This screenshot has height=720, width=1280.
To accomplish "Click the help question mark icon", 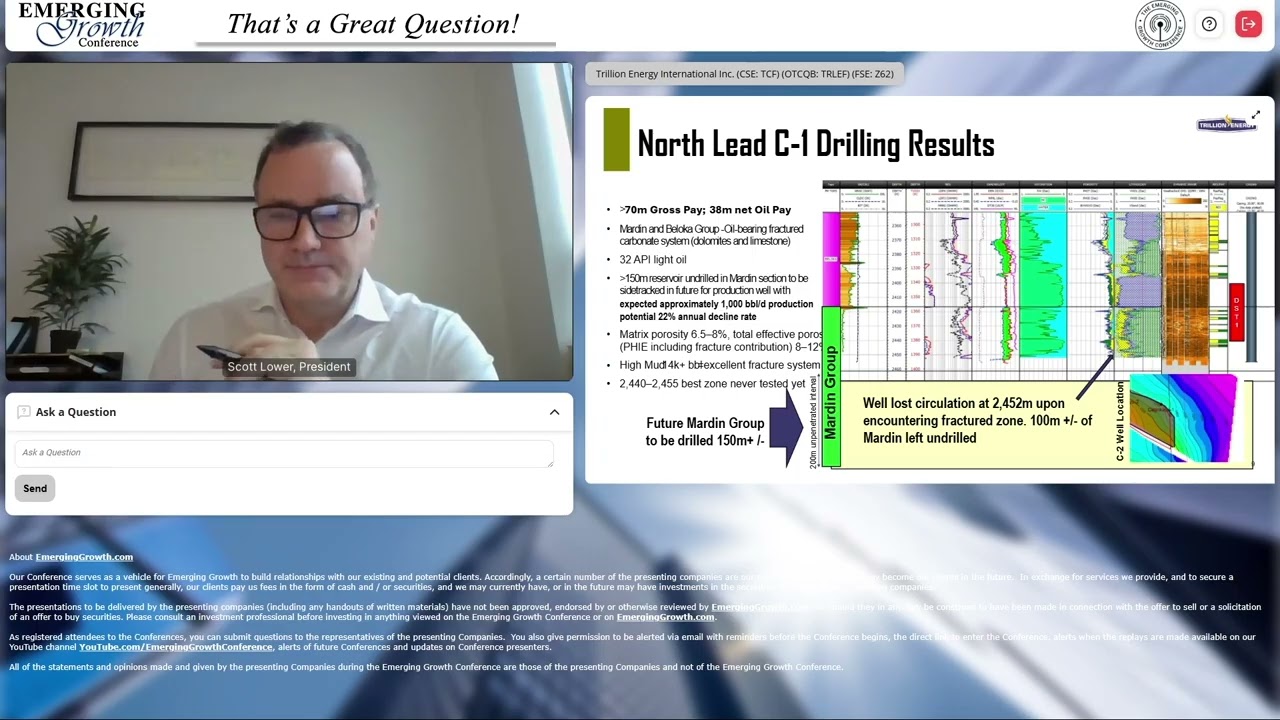I will click(x=1209, y=24).
